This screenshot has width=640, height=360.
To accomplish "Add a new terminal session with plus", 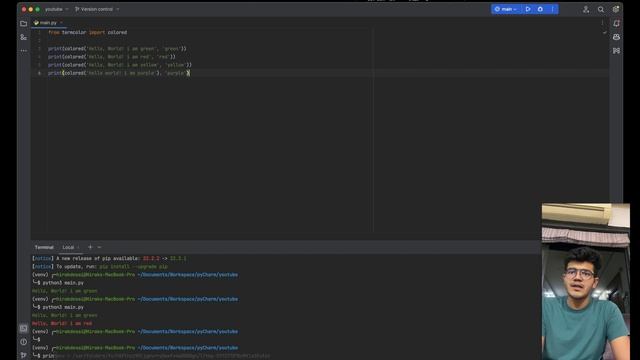I will (x=90, y=247).
